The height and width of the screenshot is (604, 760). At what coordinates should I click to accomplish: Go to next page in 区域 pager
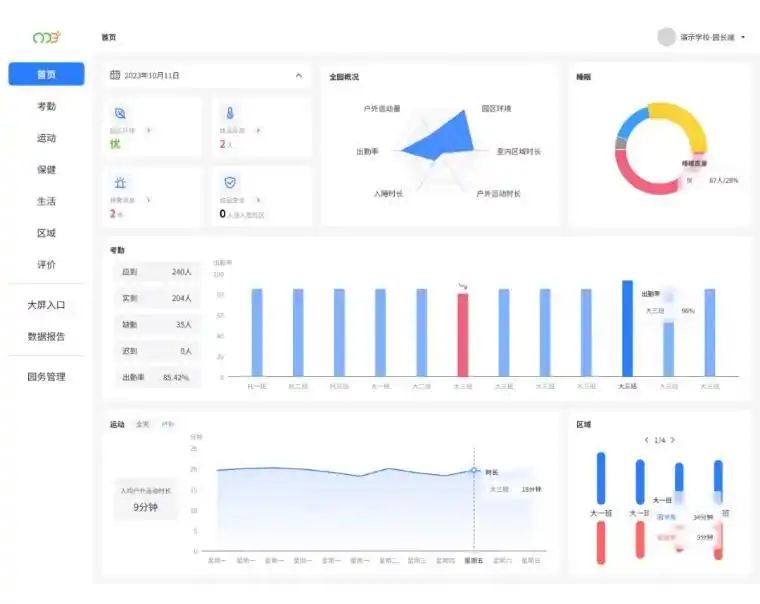coord(673,440)
